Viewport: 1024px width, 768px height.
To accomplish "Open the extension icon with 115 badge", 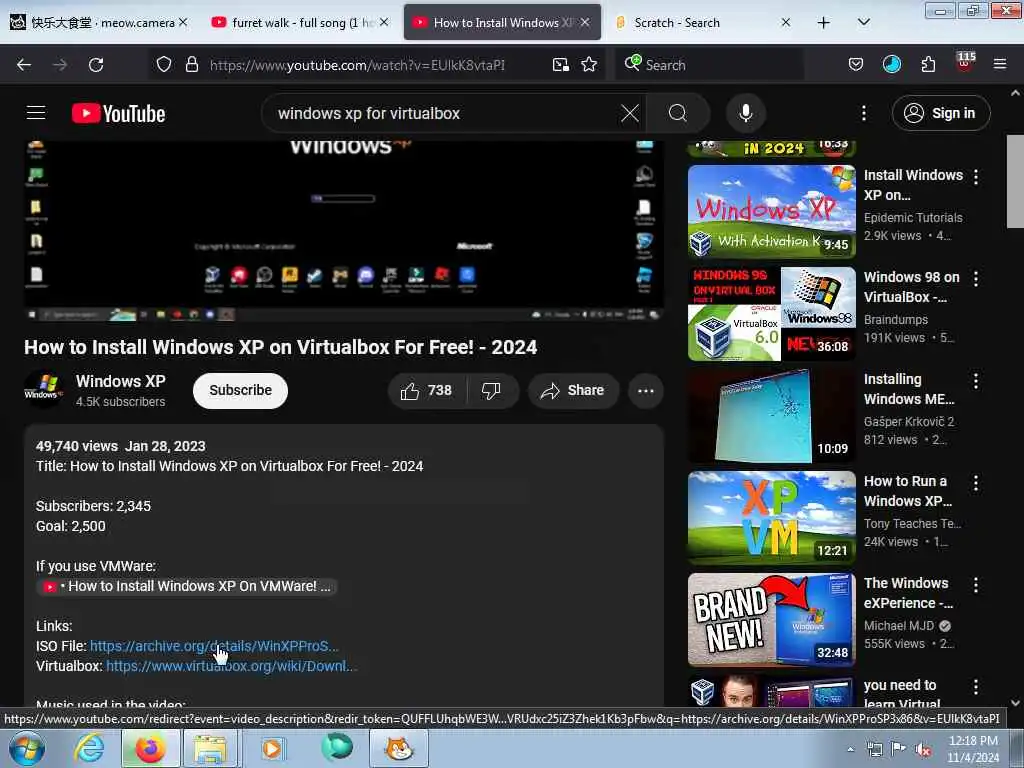I will [965, 63].
